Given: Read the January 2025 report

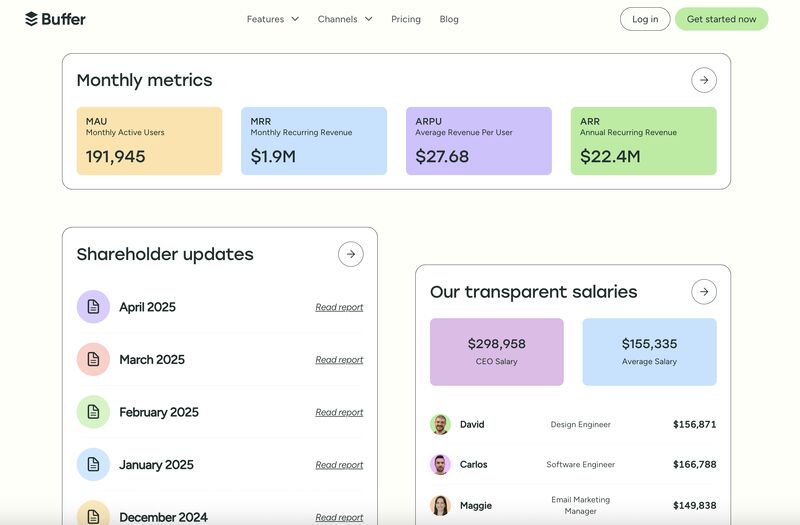Looking at the screenshot, I should [339, 465].
